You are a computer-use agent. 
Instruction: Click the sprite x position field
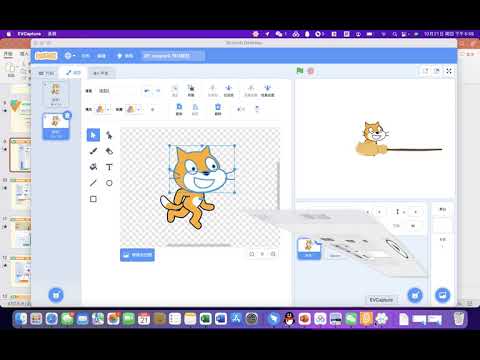point(379,212)
